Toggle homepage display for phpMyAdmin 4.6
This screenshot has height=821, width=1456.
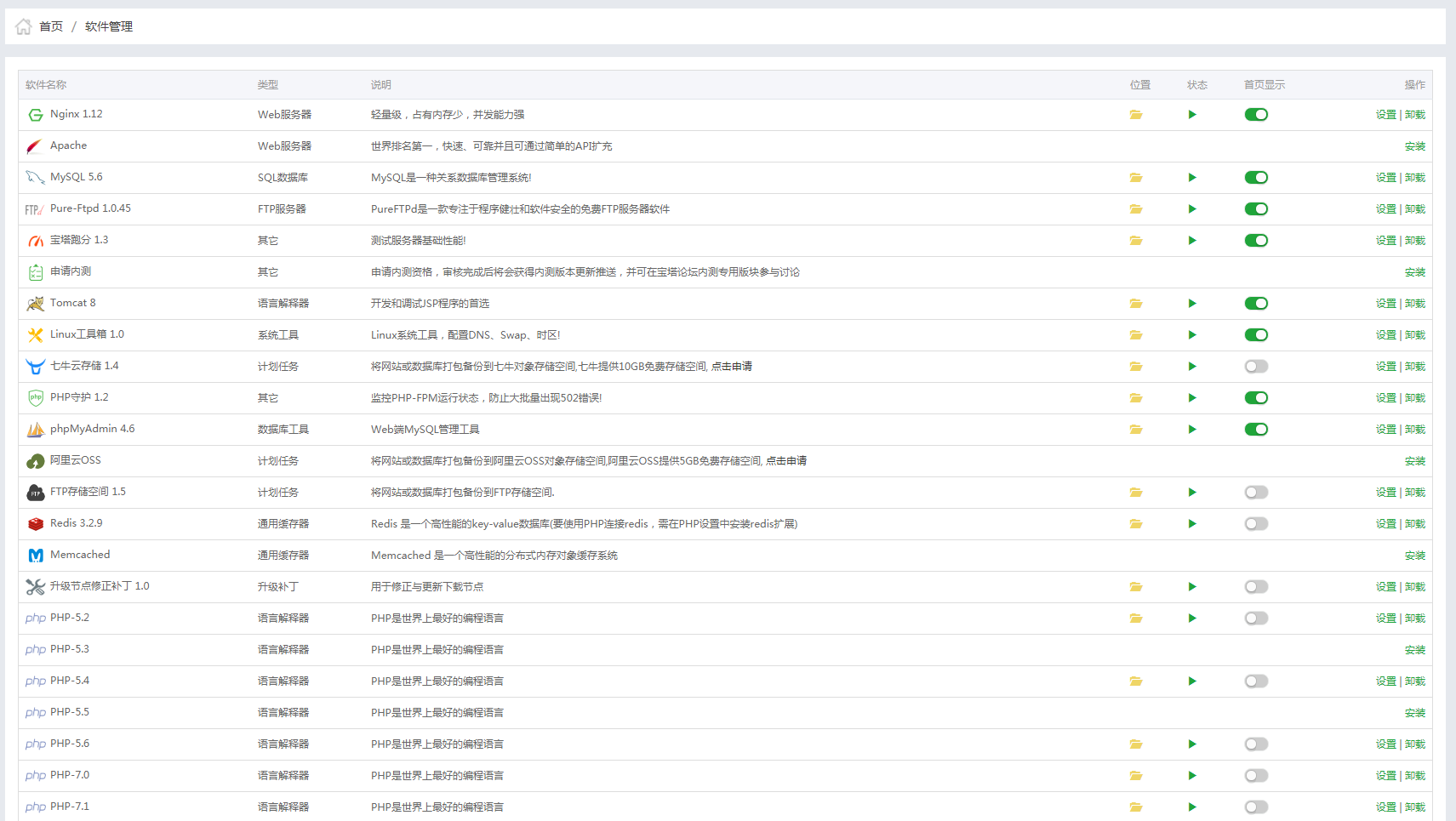pos(1256,430)
